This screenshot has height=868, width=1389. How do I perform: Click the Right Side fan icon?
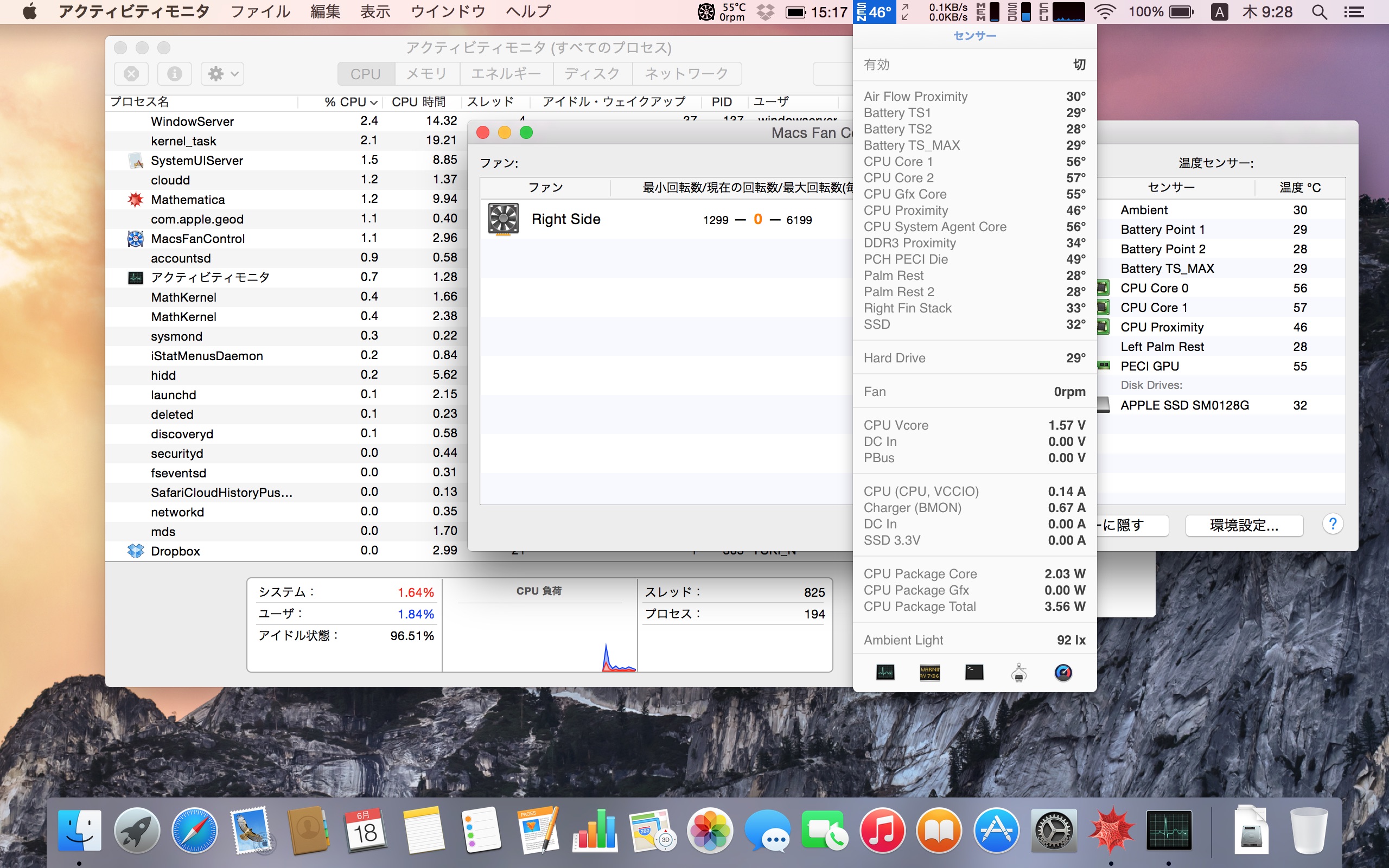(x=504, y=219)
